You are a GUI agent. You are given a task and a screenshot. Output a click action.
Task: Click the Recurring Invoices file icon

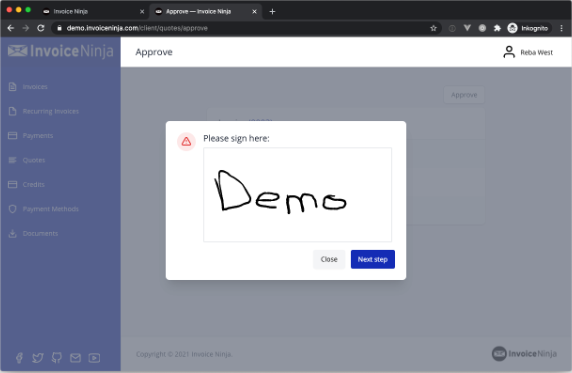tap(12, 111)
